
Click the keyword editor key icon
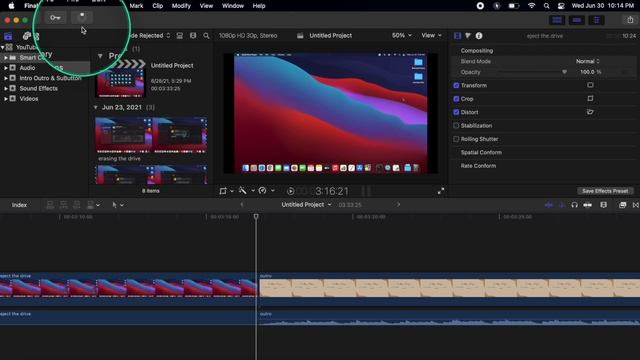click(x=55, y=18)
